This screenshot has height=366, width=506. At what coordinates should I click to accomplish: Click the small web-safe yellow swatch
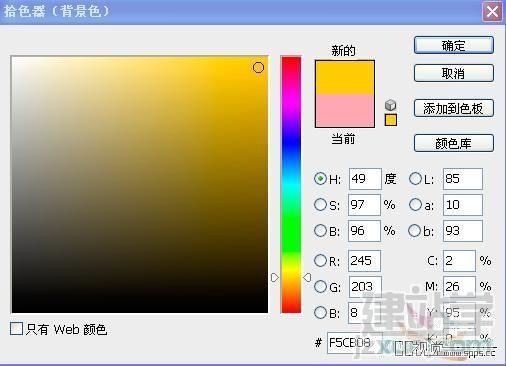(x=391, y=120)
